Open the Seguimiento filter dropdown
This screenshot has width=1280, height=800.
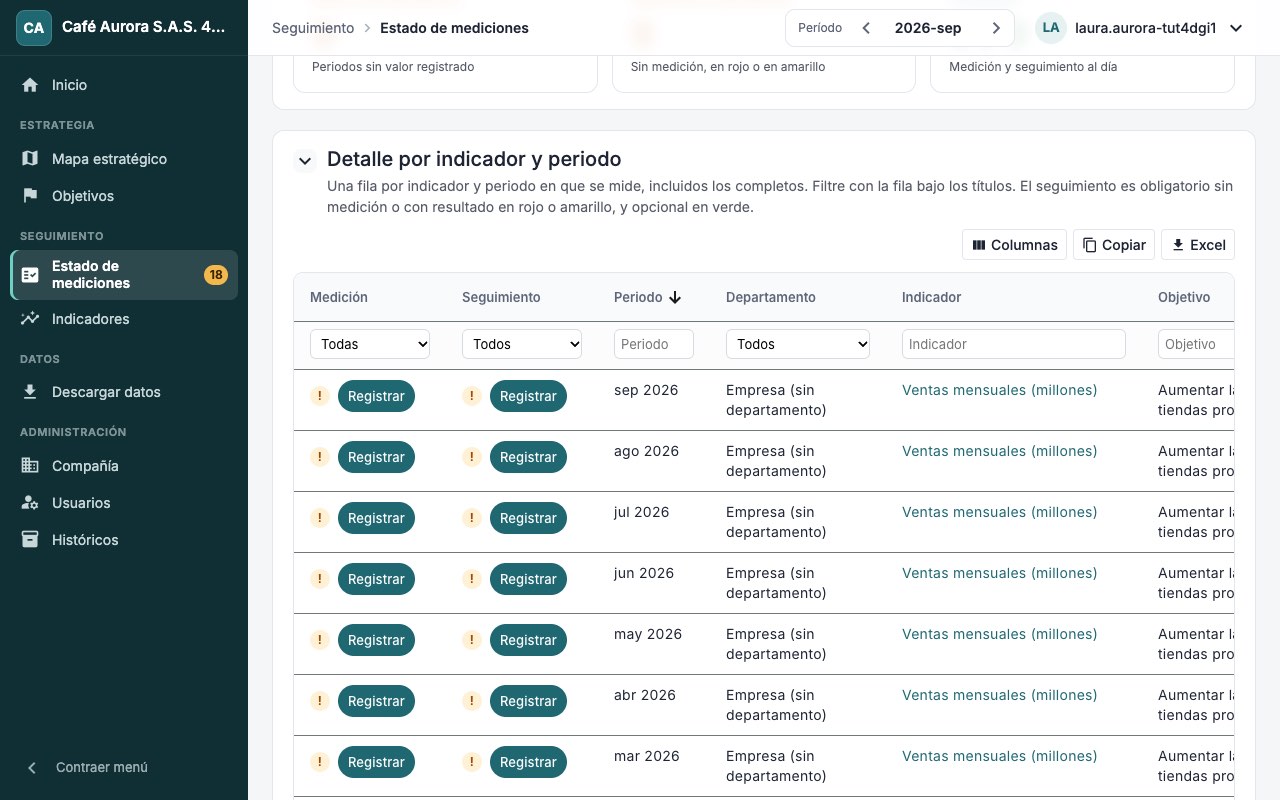pos(522,344)
